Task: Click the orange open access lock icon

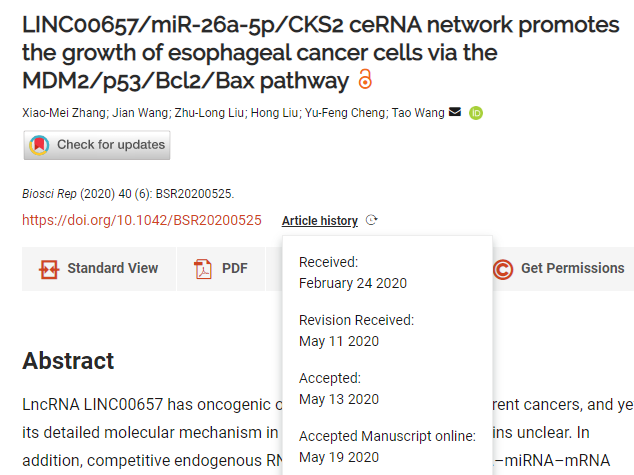Action: click(365, 79)
